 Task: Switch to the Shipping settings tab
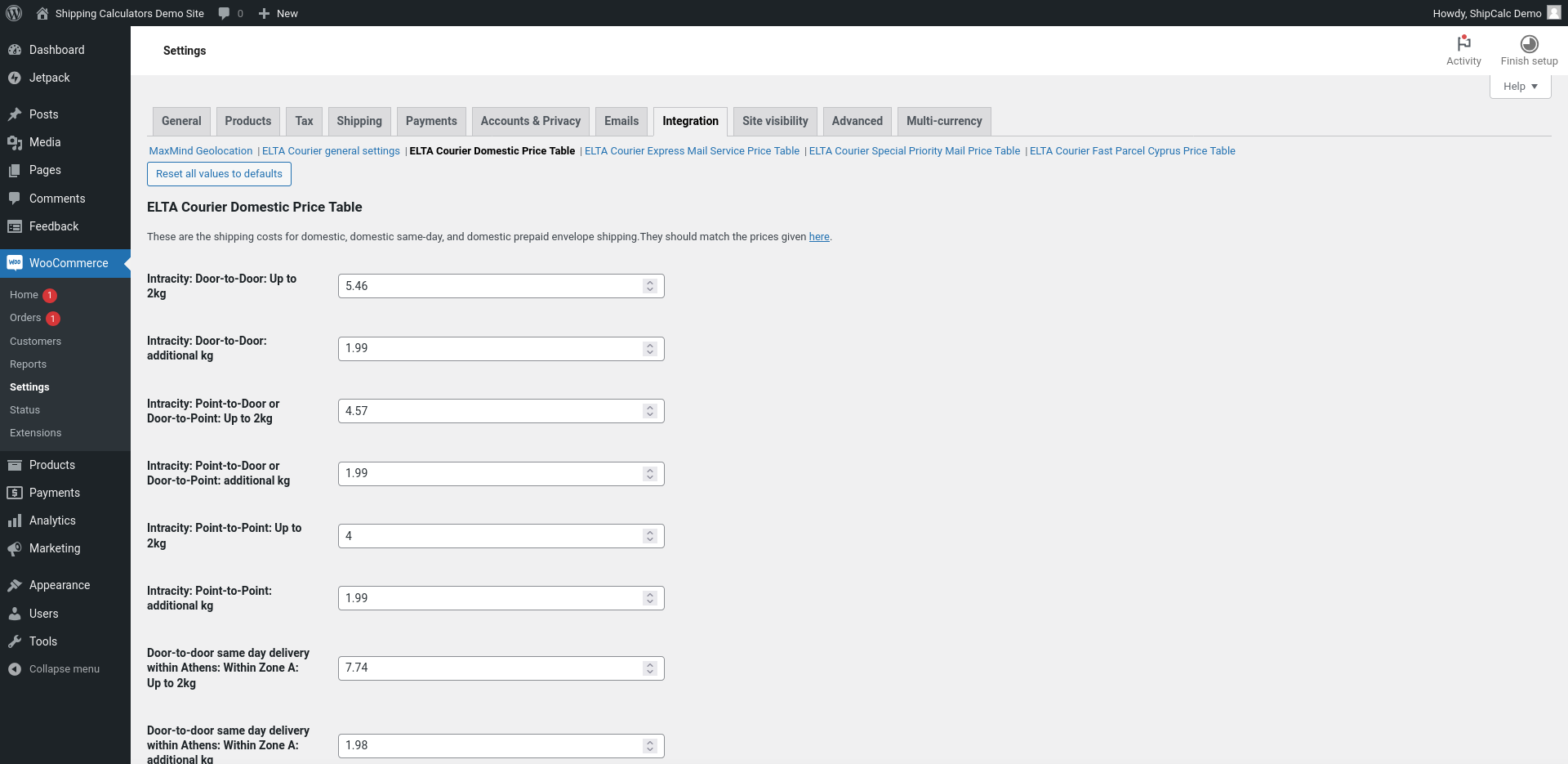359,121
